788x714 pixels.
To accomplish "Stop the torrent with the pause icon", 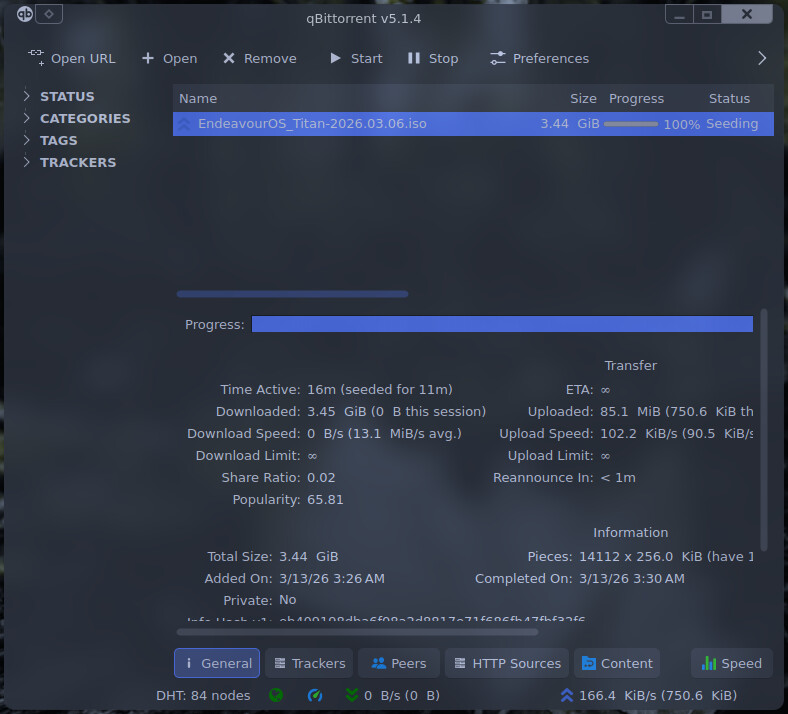I will 414,58.
